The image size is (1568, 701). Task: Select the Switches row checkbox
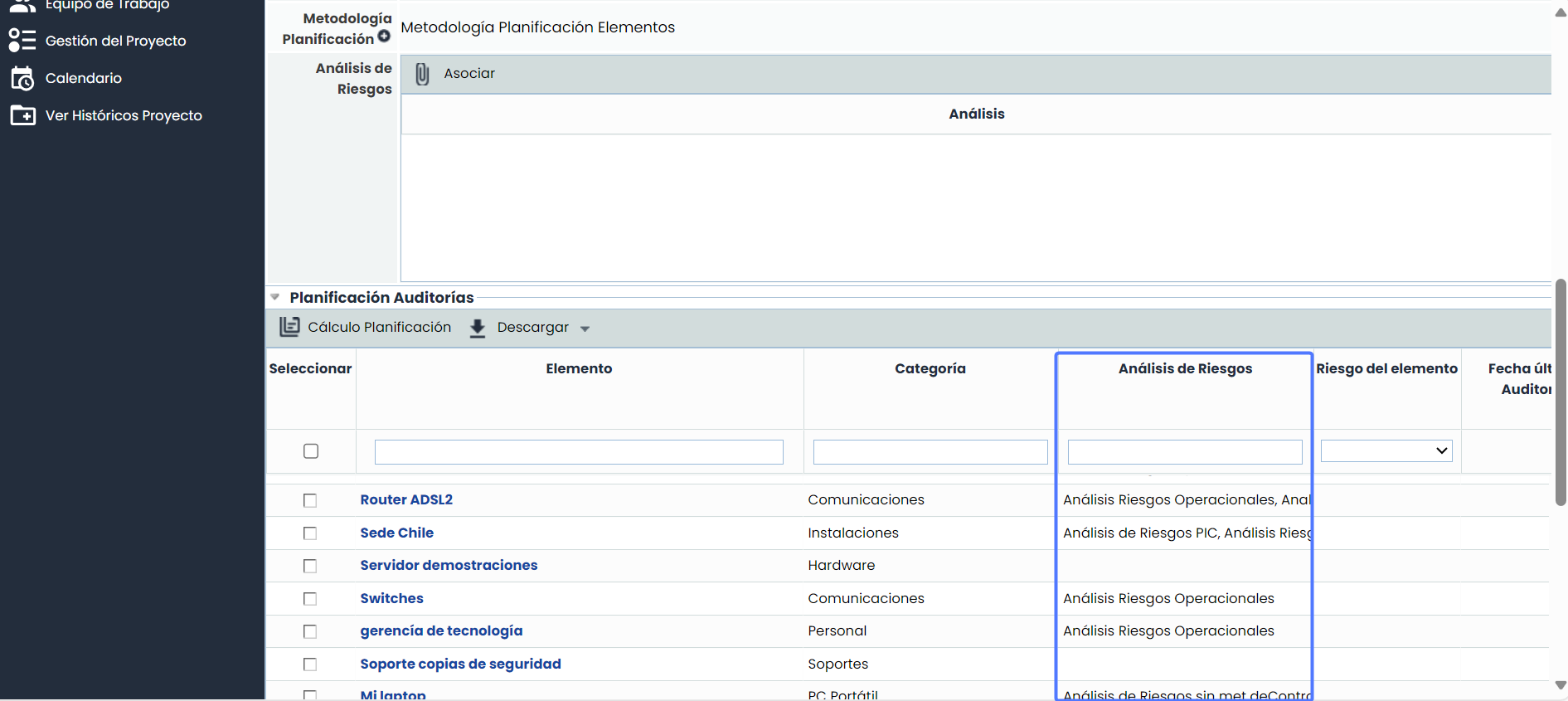310,599
